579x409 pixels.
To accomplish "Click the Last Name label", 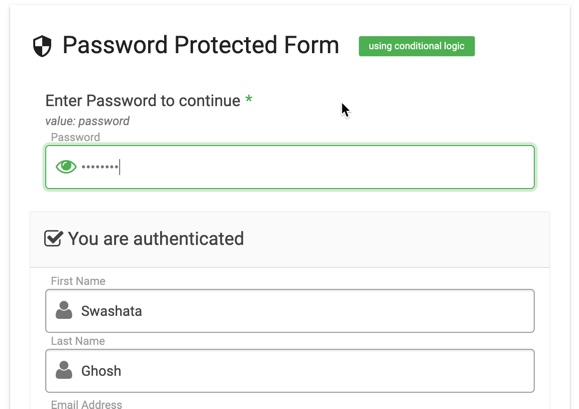I will click(78, 341).
